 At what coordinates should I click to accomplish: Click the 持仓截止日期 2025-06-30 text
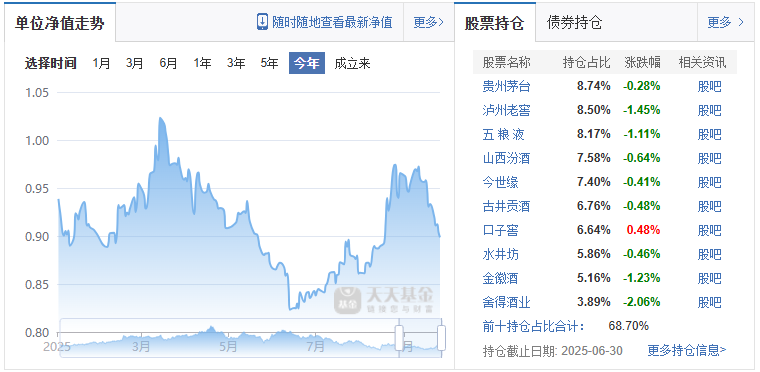coord(553,350)
